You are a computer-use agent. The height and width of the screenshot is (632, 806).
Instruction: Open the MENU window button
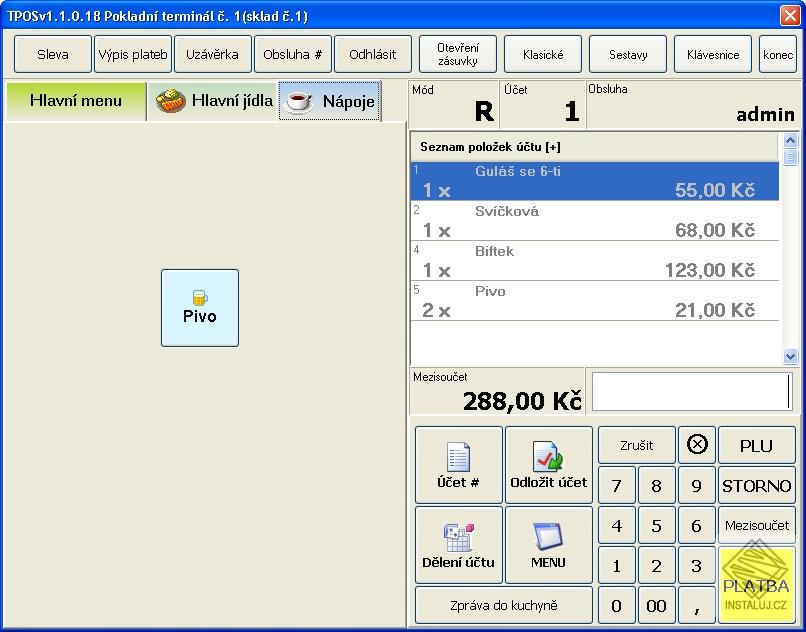click(548, 545)
